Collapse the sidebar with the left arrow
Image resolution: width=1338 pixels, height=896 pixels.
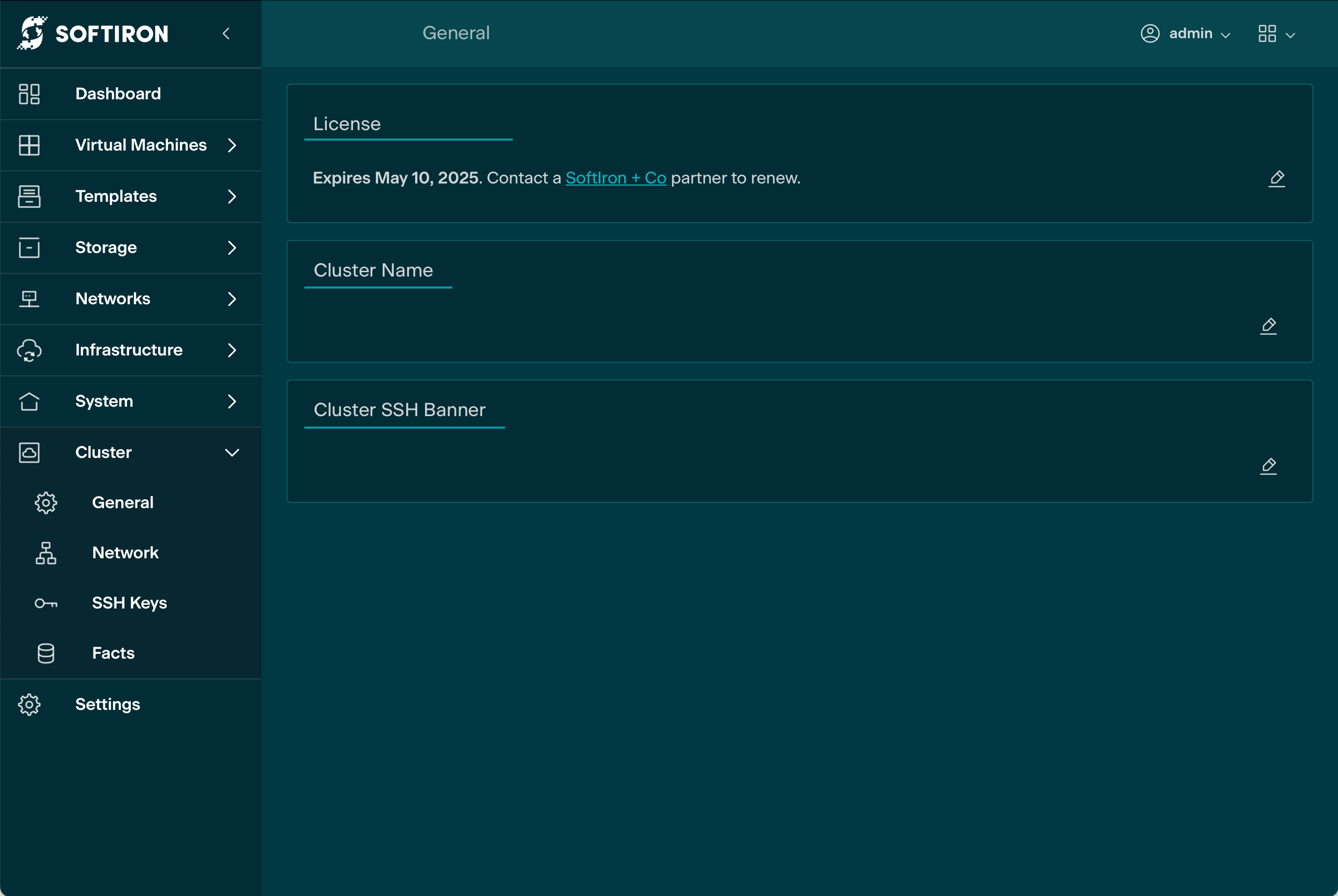(x=226, y=33)
